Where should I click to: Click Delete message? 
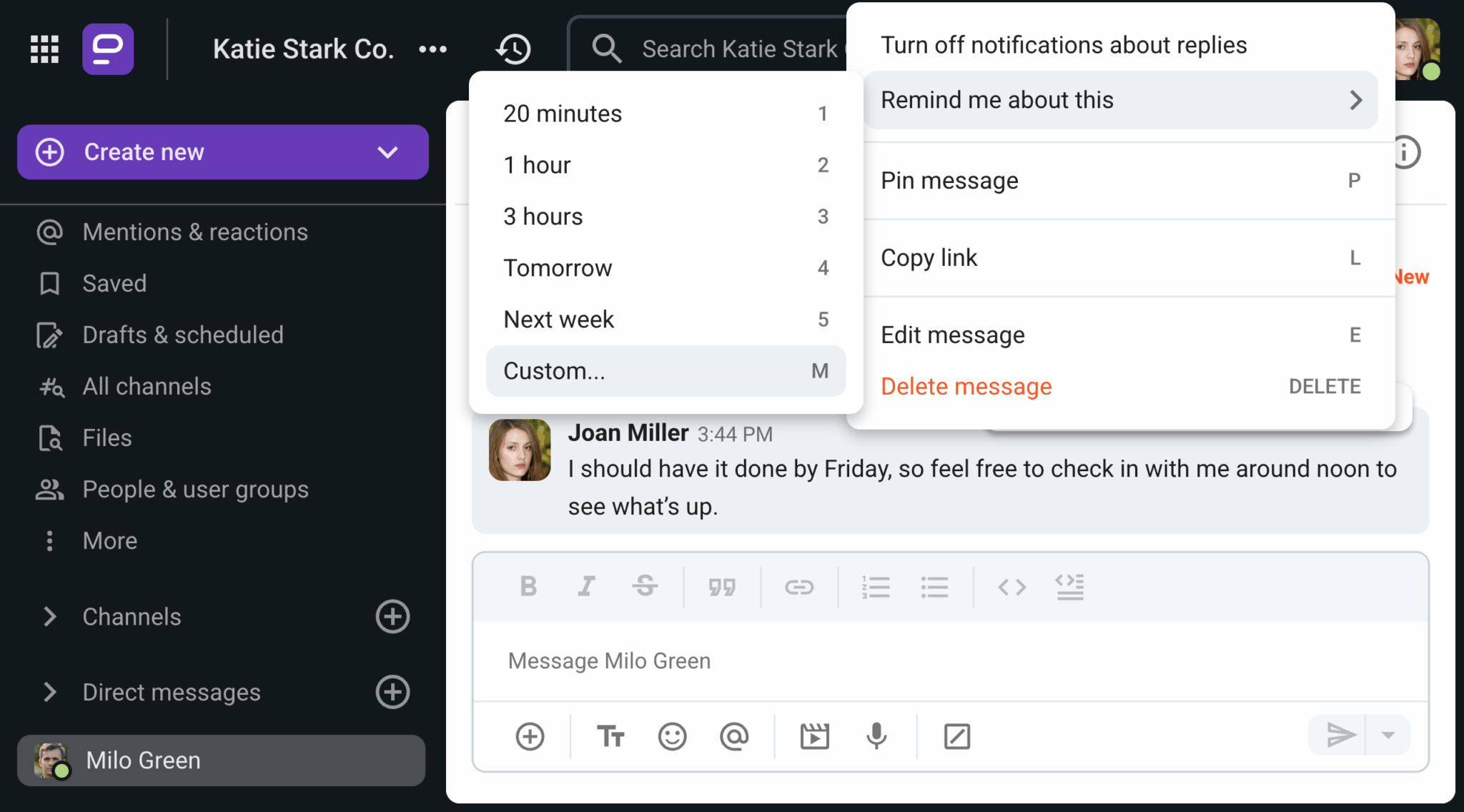966,387
